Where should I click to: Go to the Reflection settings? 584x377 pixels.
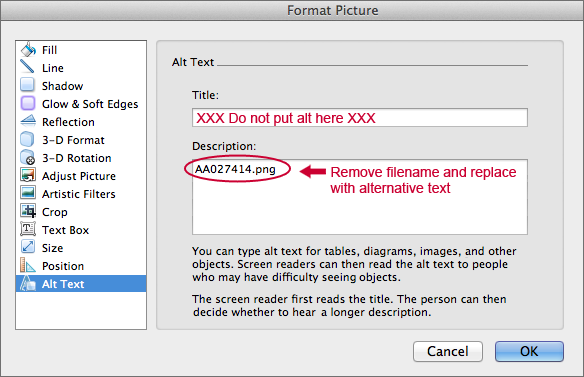tap(81, 122)
